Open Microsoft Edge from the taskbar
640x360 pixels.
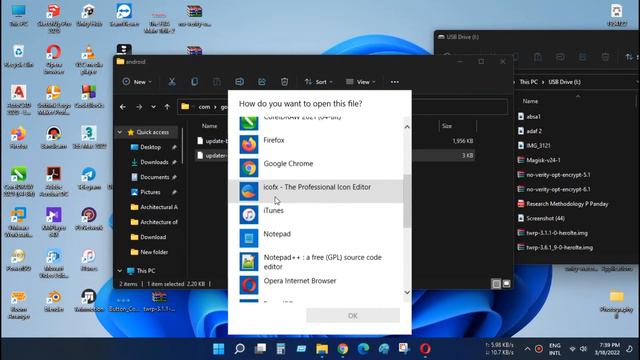coord(363,349)
